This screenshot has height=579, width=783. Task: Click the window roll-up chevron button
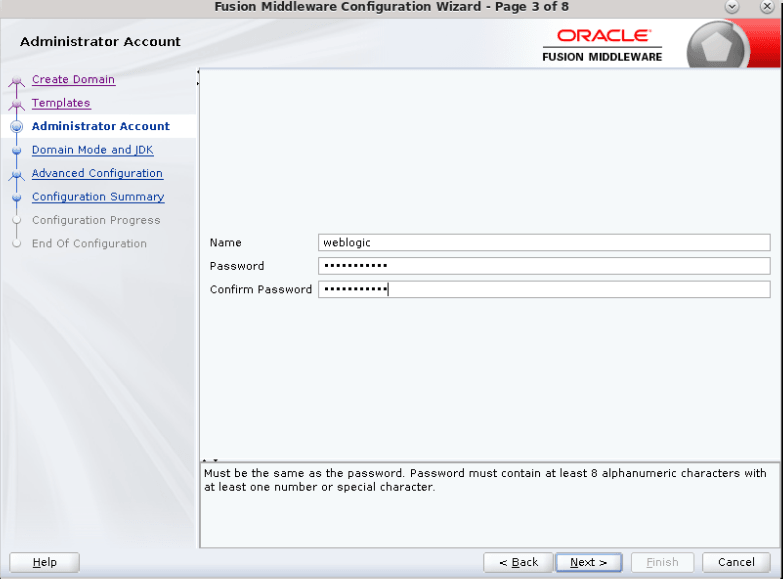point(732,7)
